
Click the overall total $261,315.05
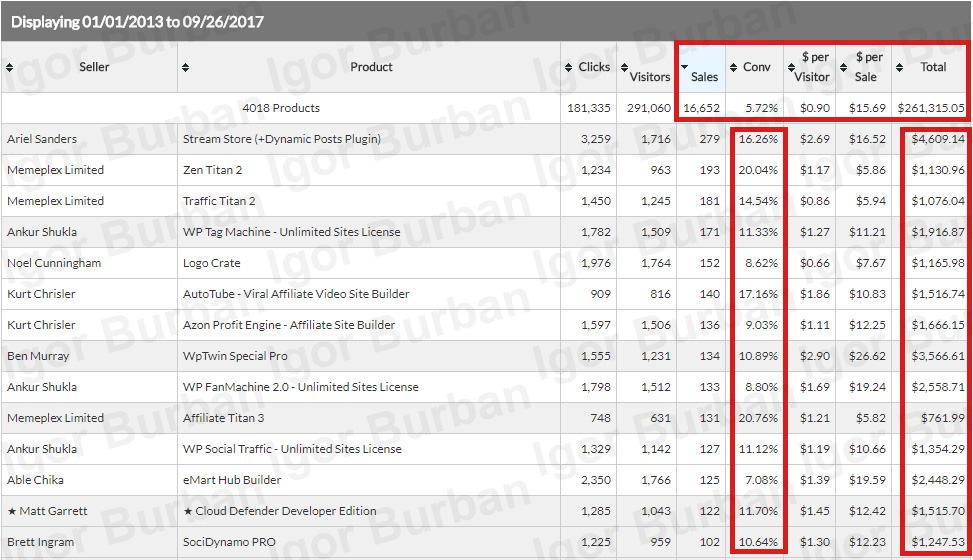tap(931, 108)
